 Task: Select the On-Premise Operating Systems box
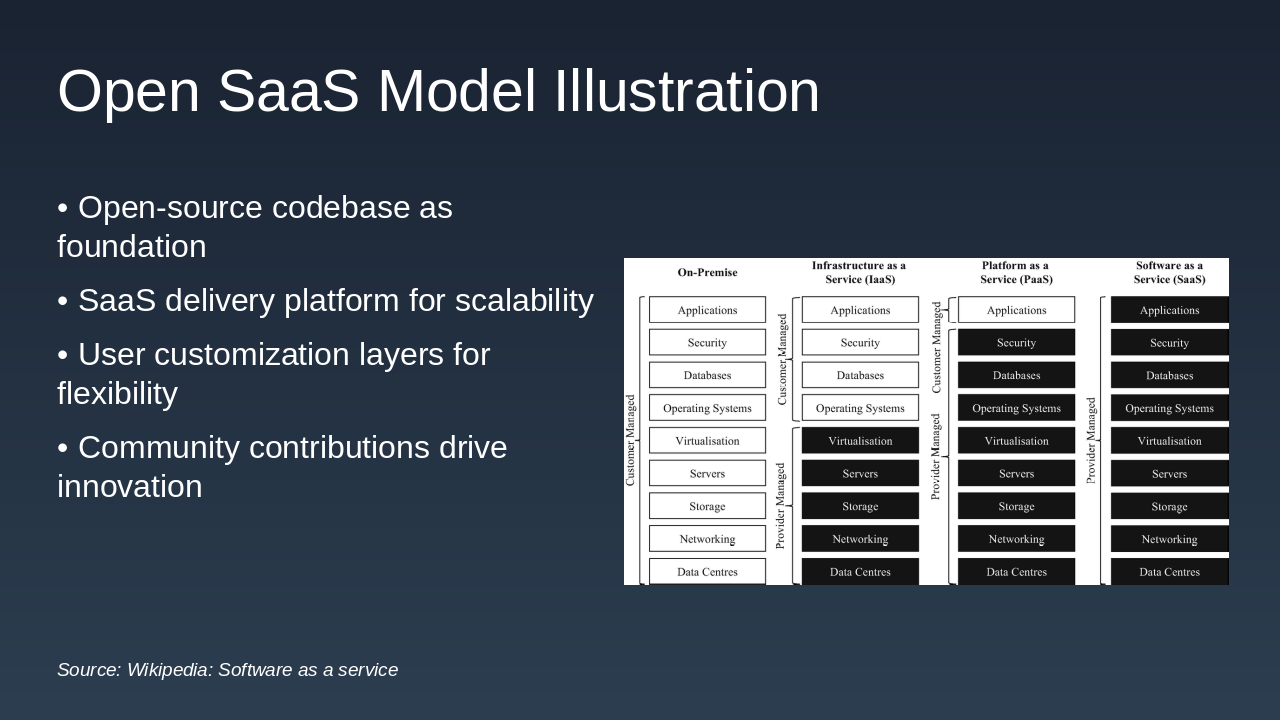(x=707, y=407)
